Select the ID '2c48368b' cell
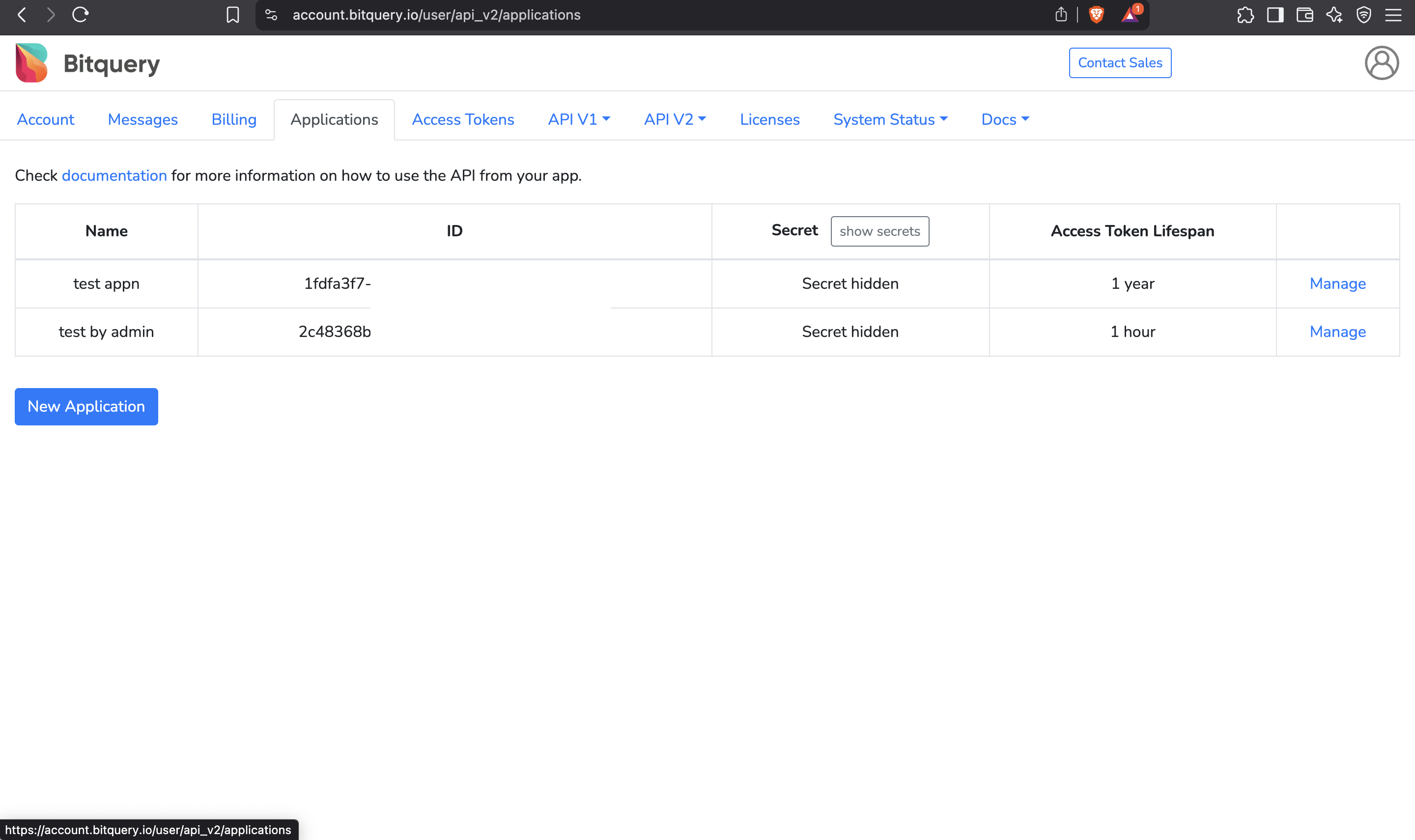 tap(454, 332)
